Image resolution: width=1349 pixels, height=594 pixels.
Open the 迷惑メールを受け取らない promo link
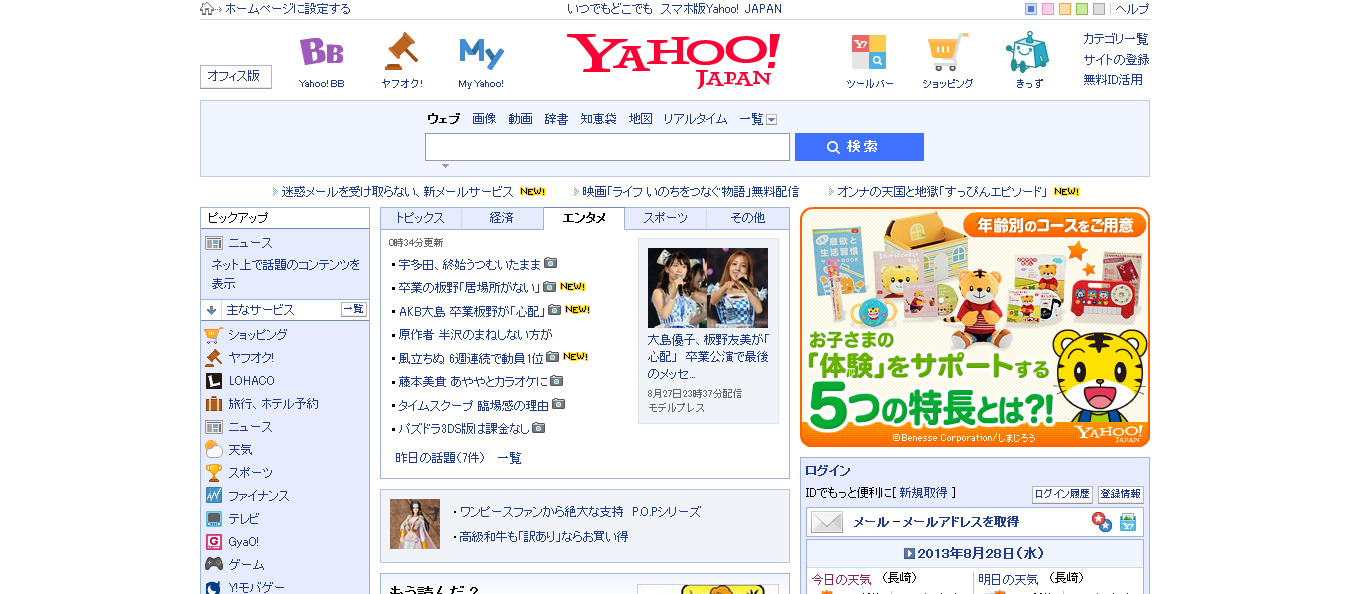(x=397, y=191)
